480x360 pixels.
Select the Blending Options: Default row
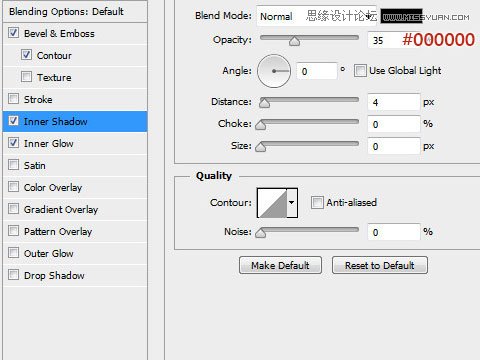tap(75, 12)
